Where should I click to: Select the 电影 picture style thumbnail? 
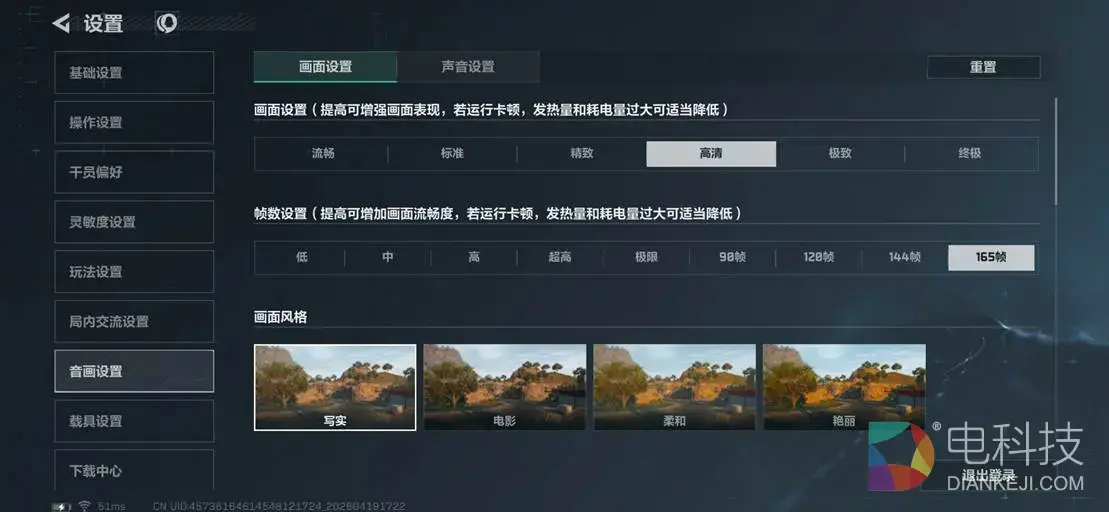pyautogui.click(x=505, y=387)
